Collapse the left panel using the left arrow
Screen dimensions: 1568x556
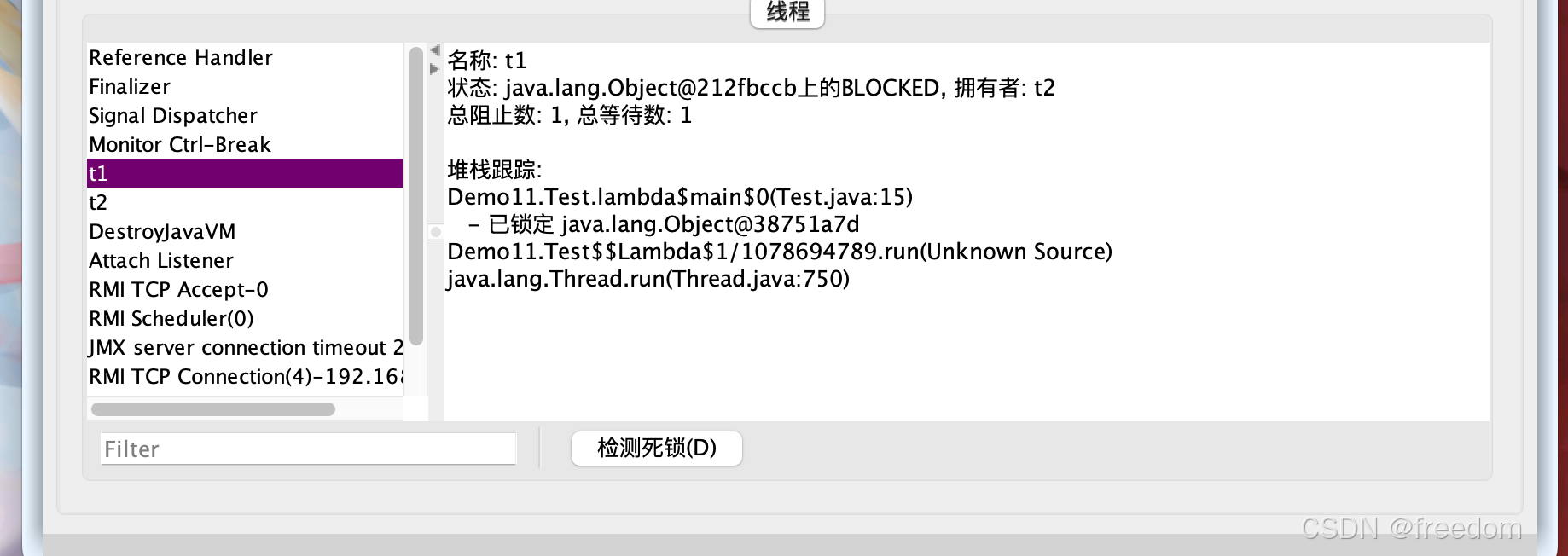tap(434, 50)
